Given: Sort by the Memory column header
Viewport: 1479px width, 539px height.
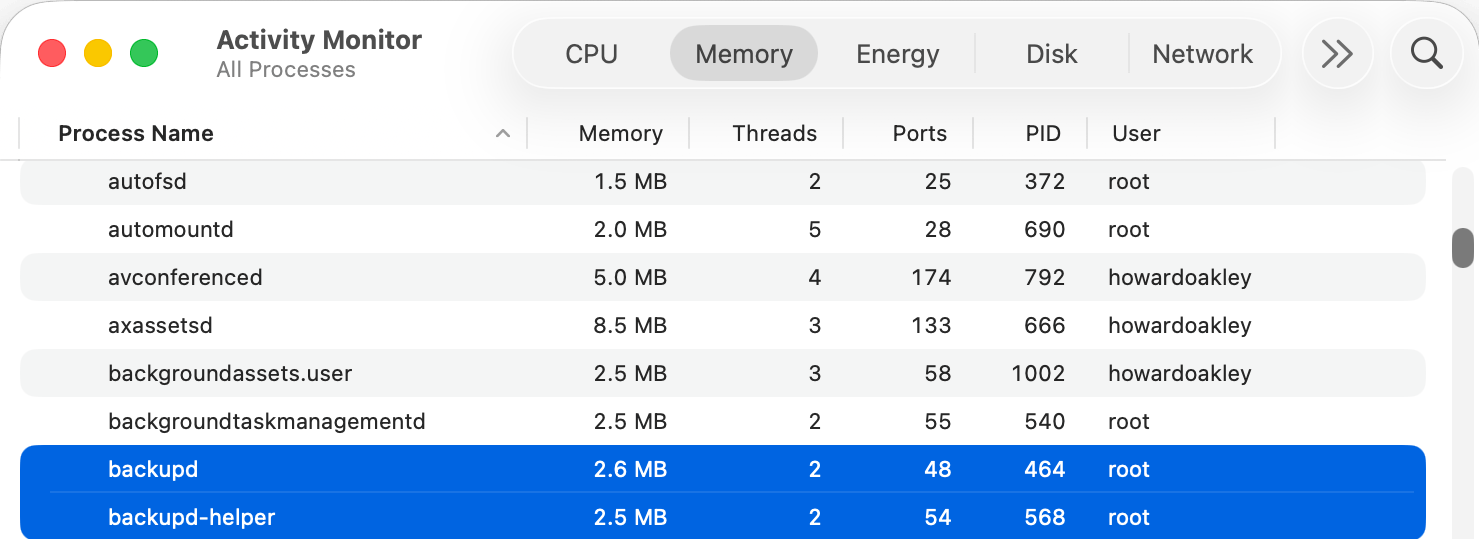Looking at the screenshot, I should tap(620, 134).
